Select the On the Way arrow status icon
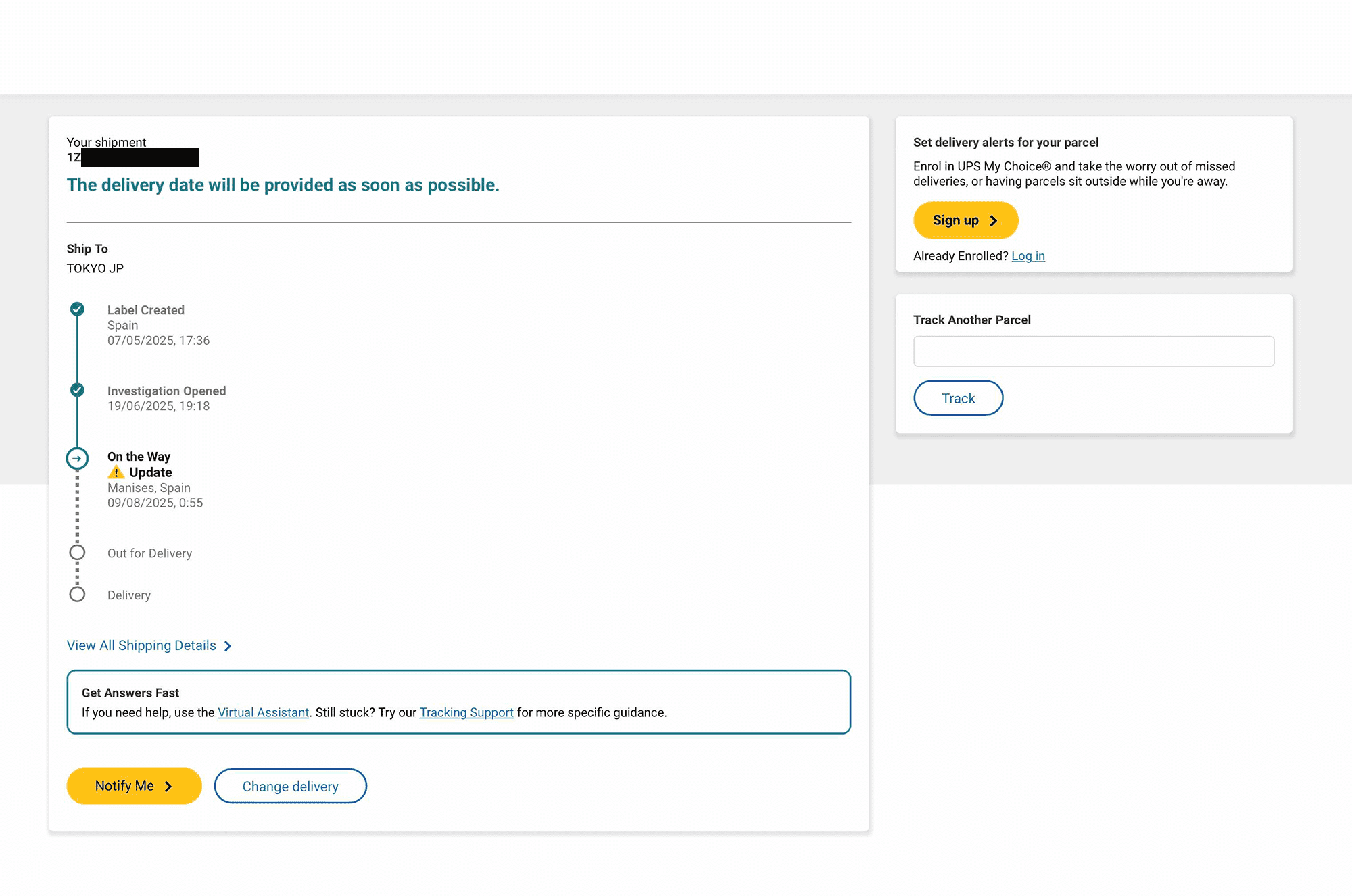This screenshot has height=896, width=1352. [x=77, y=457]
